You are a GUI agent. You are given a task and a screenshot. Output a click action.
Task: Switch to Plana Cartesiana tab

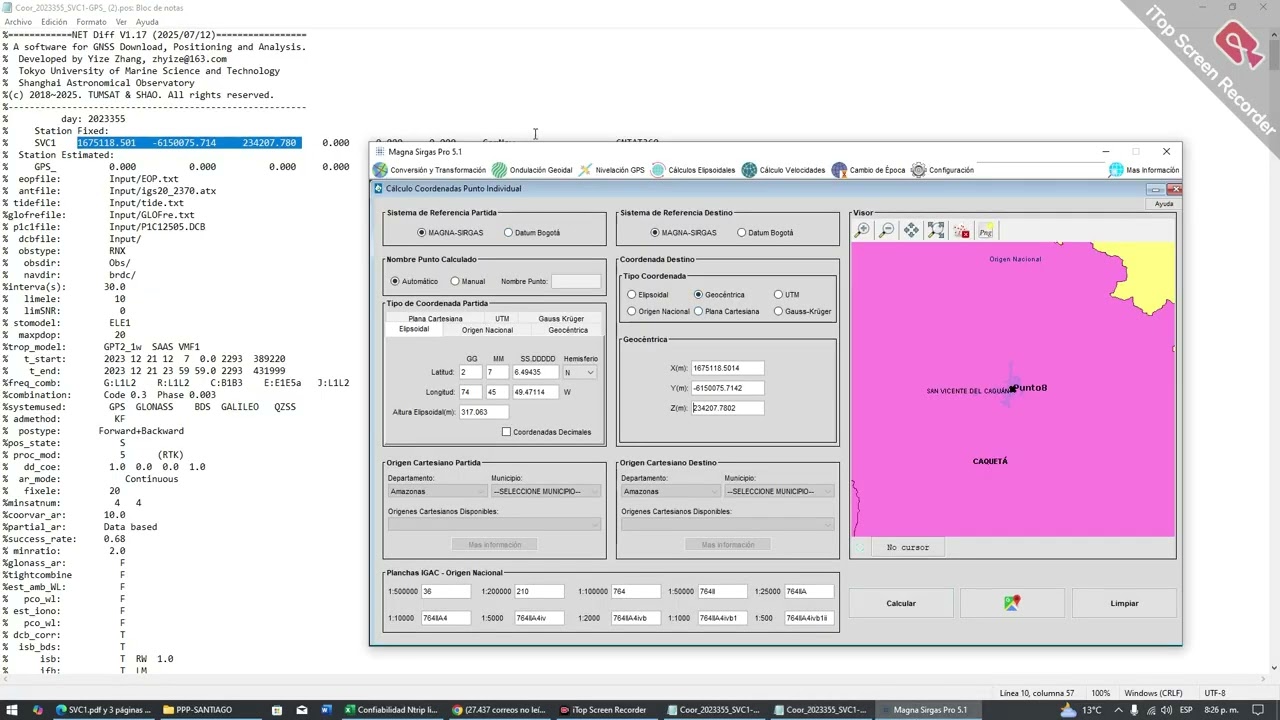pyautogui.click(x=435, y=319)
